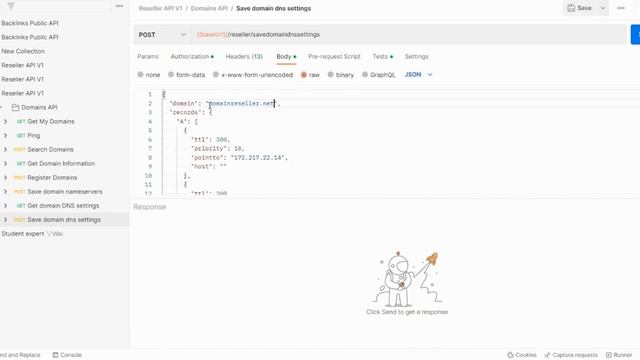Click the Send button at the right edge
The height and width of the screenshot is (360, 640).
(636, 35)
